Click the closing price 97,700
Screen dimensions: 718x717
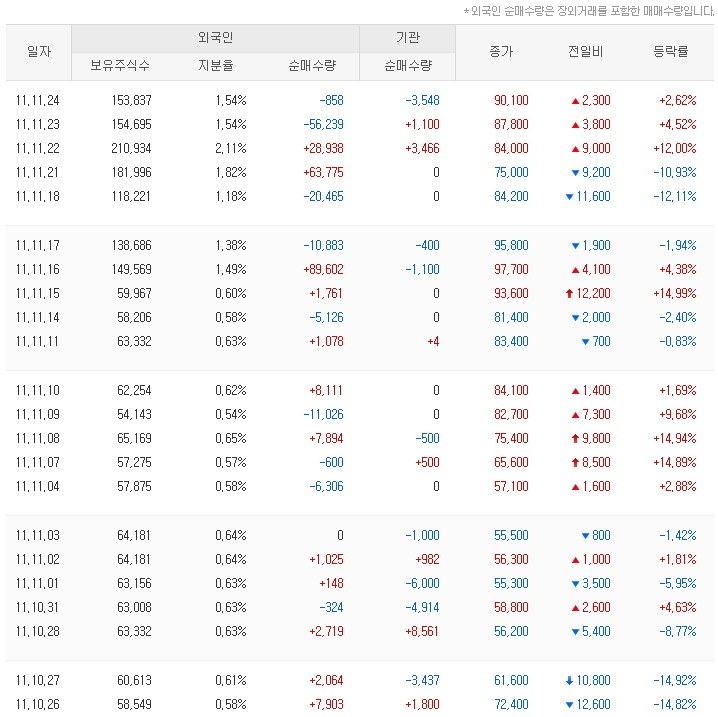[511, 269]
